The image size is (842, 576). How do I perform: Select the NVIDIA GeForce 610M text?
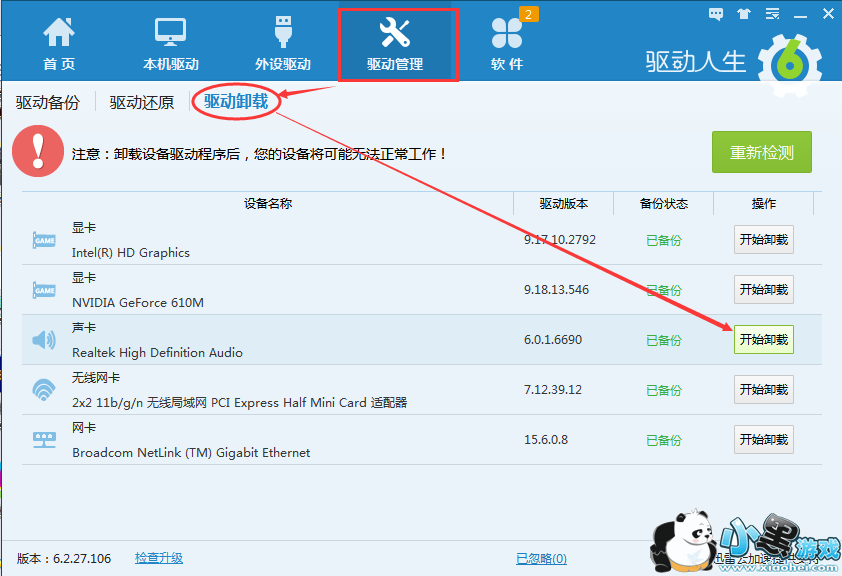point(137,303)
